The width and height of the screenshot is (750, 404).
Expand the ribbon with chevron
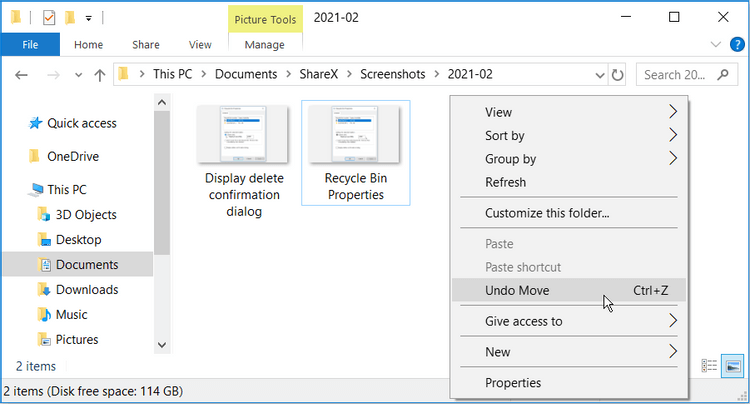tap(714, 45)
